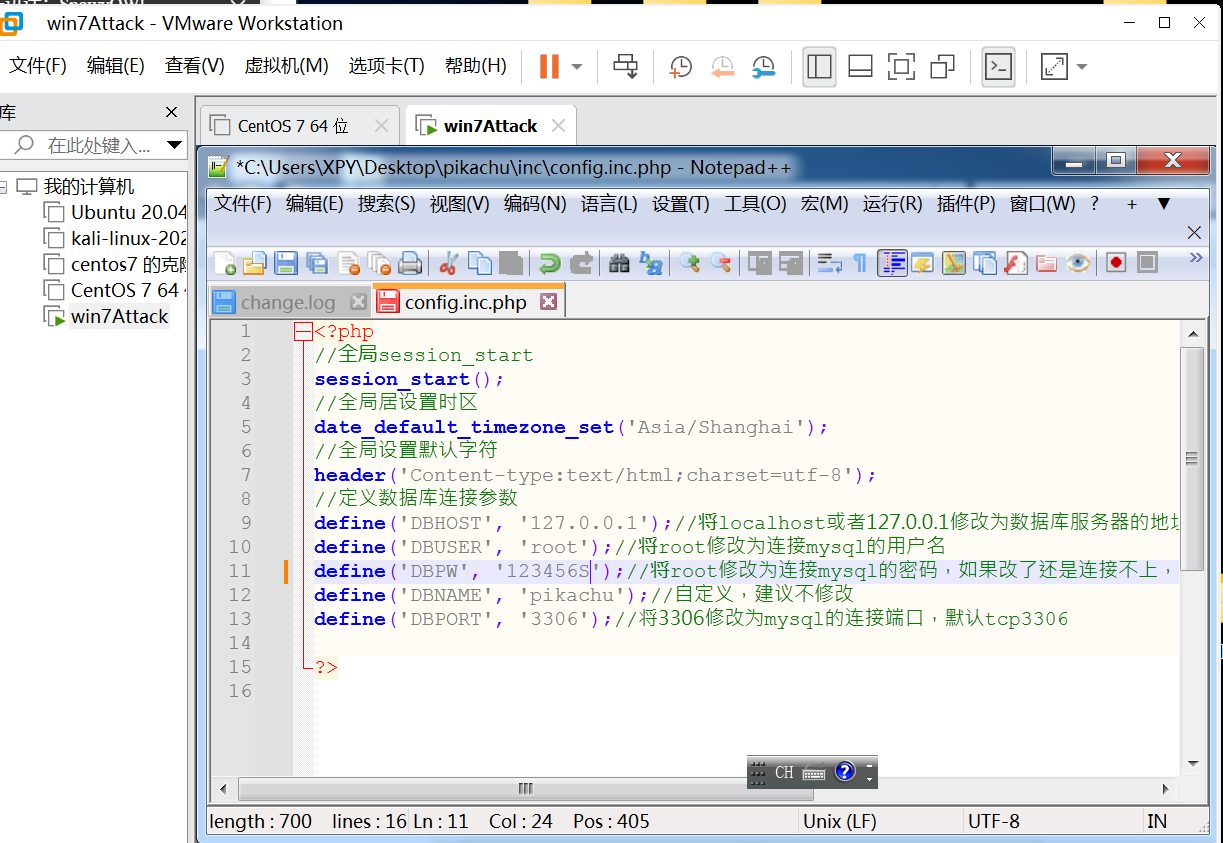This screenshot has height=843, width=1223.
Task: Undo with the green arrow icon
Action: tap(549, 263)
